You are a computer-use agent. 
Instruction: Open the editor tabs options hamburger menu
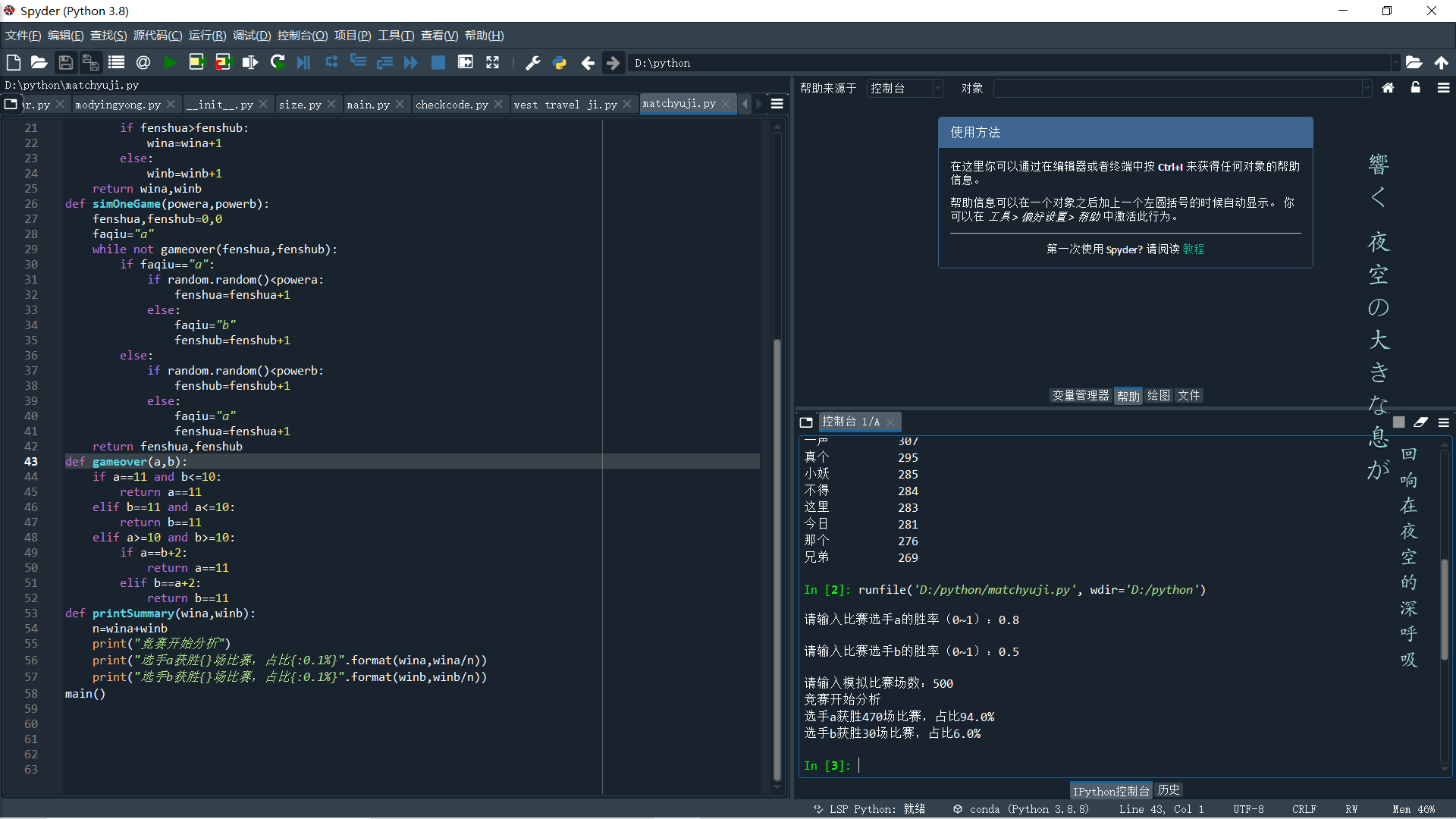pyautogui.click(x=777, y=104)
